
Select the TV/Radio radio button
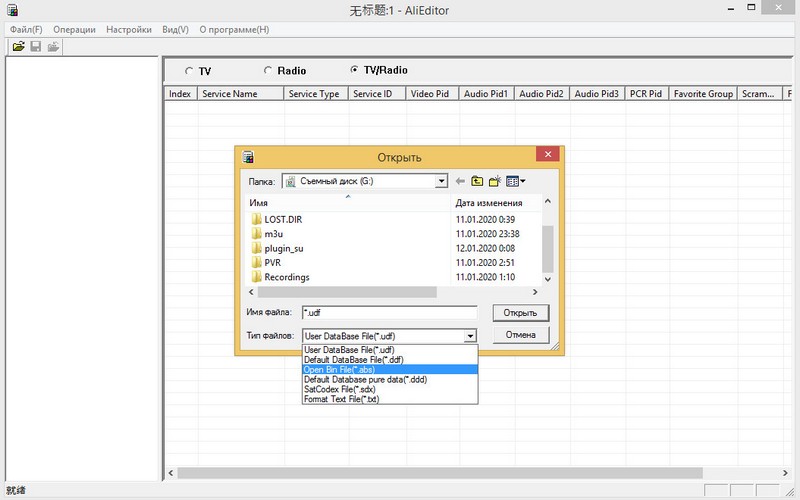pos(354,70)
